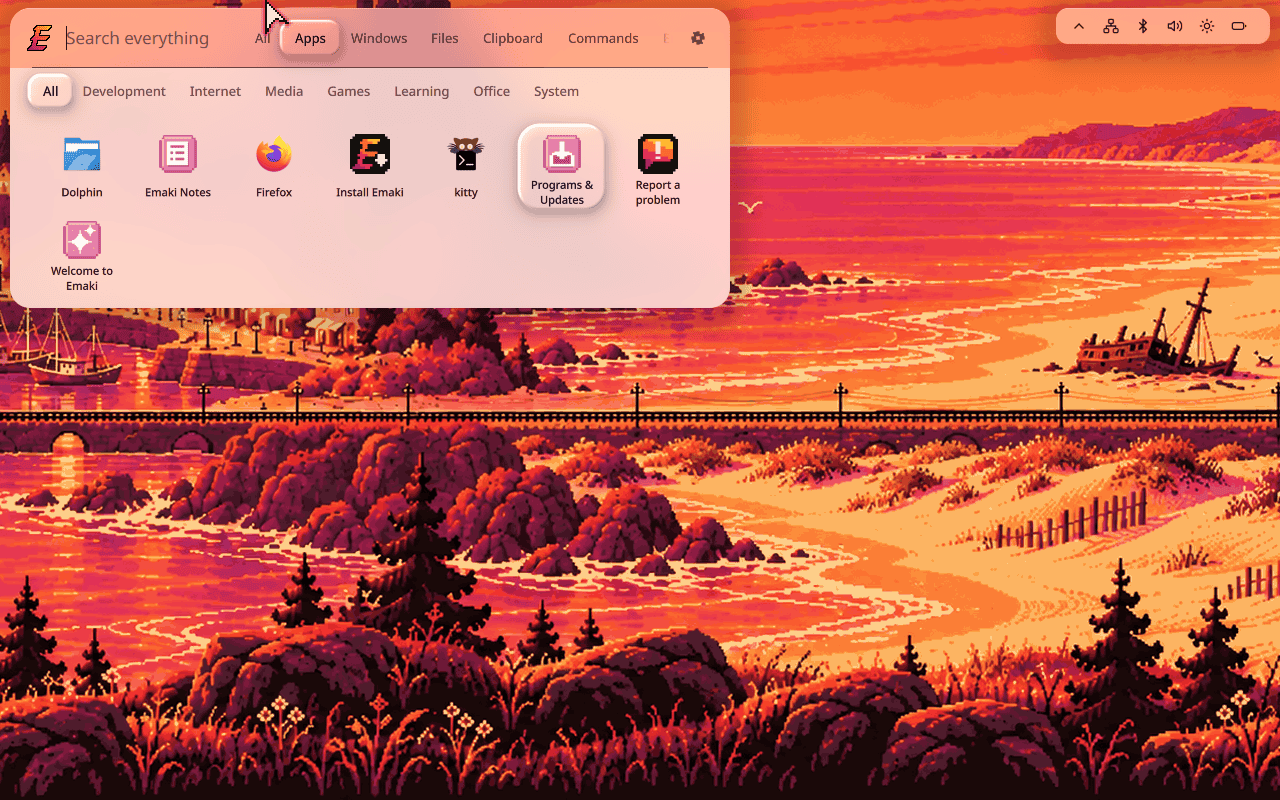Select the All category beside Development
This screenshot has width=1280, height=800.
pyautogui.click(x=50, y=91)
